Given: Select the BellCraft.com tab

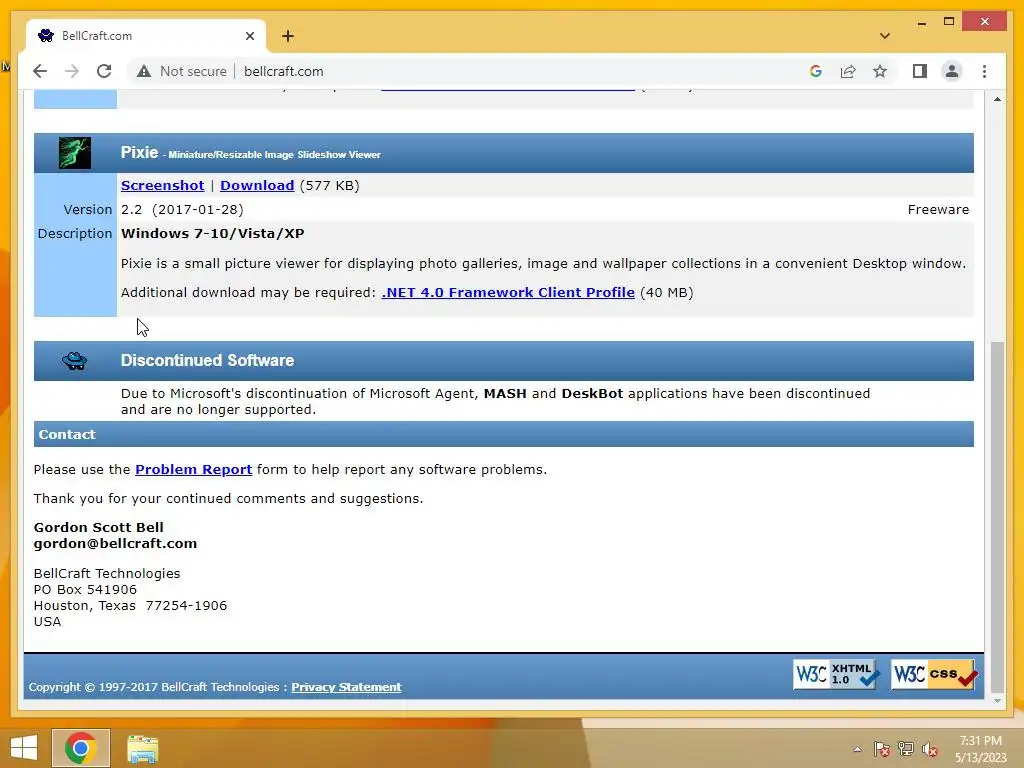Looking at the screenshot, I should pyautogui.click(x=145, y=36).
